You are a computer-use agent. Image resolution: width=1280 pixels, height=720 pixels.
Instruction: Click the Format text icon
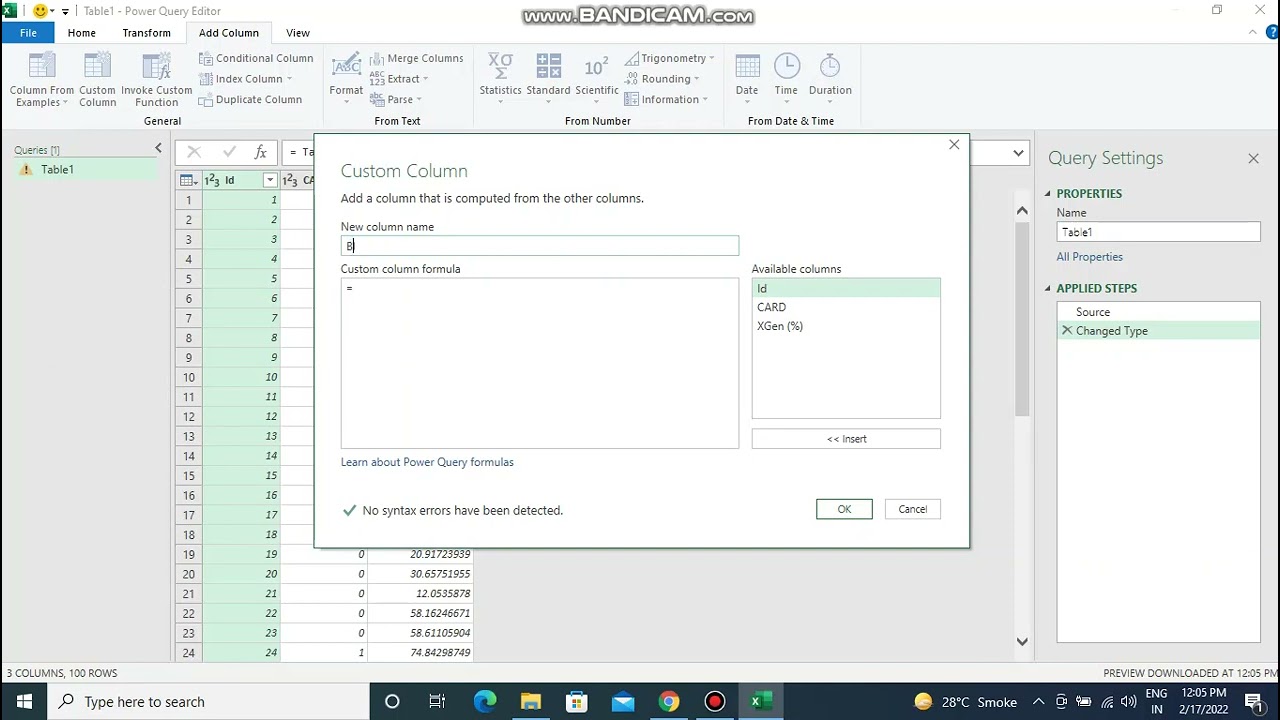point(346,66)
